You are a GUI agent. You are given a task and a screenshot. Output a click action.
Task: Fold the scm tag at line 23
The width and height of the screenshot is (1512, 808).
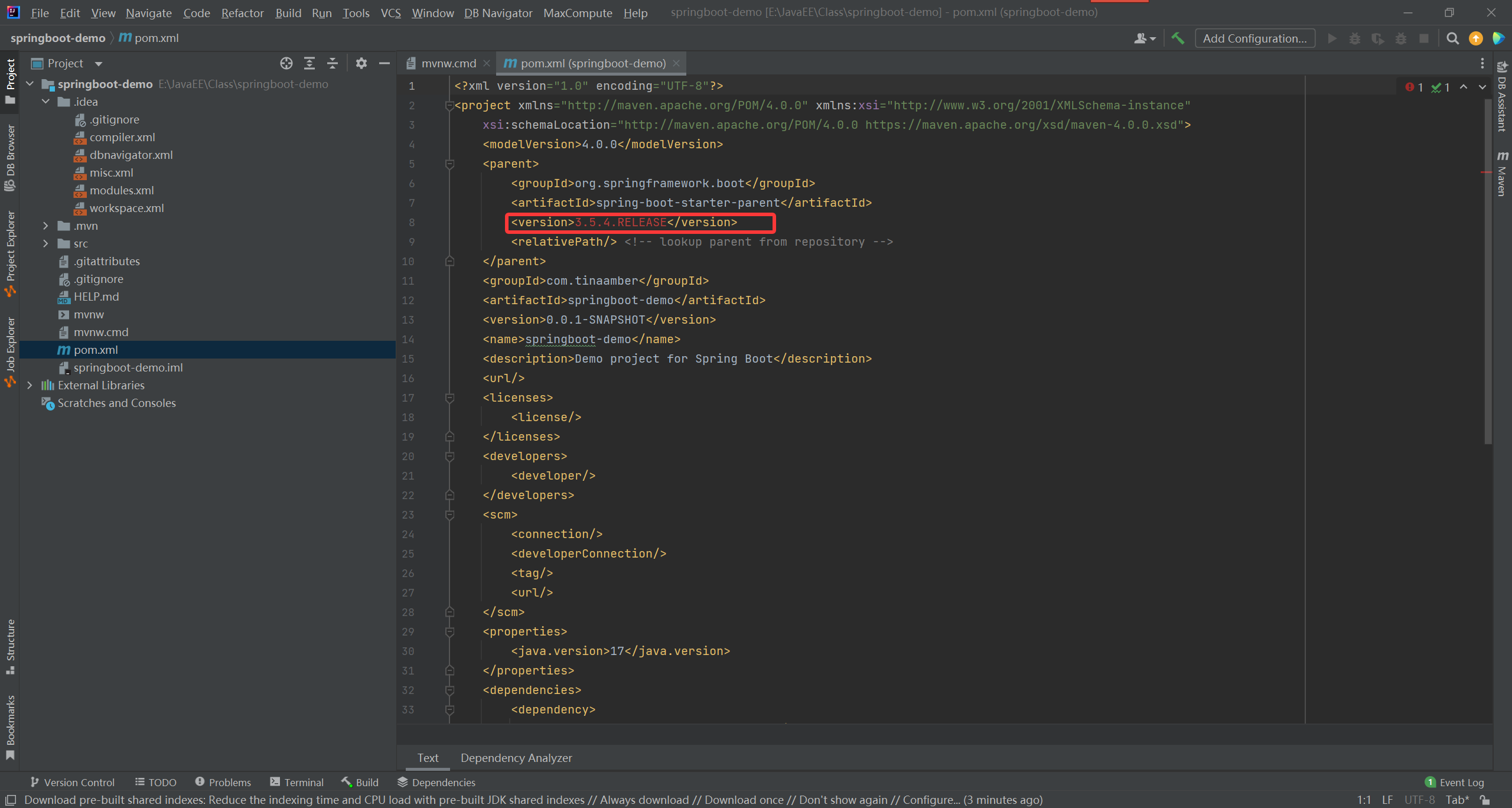pyautogui.click(x=449, y=514)
